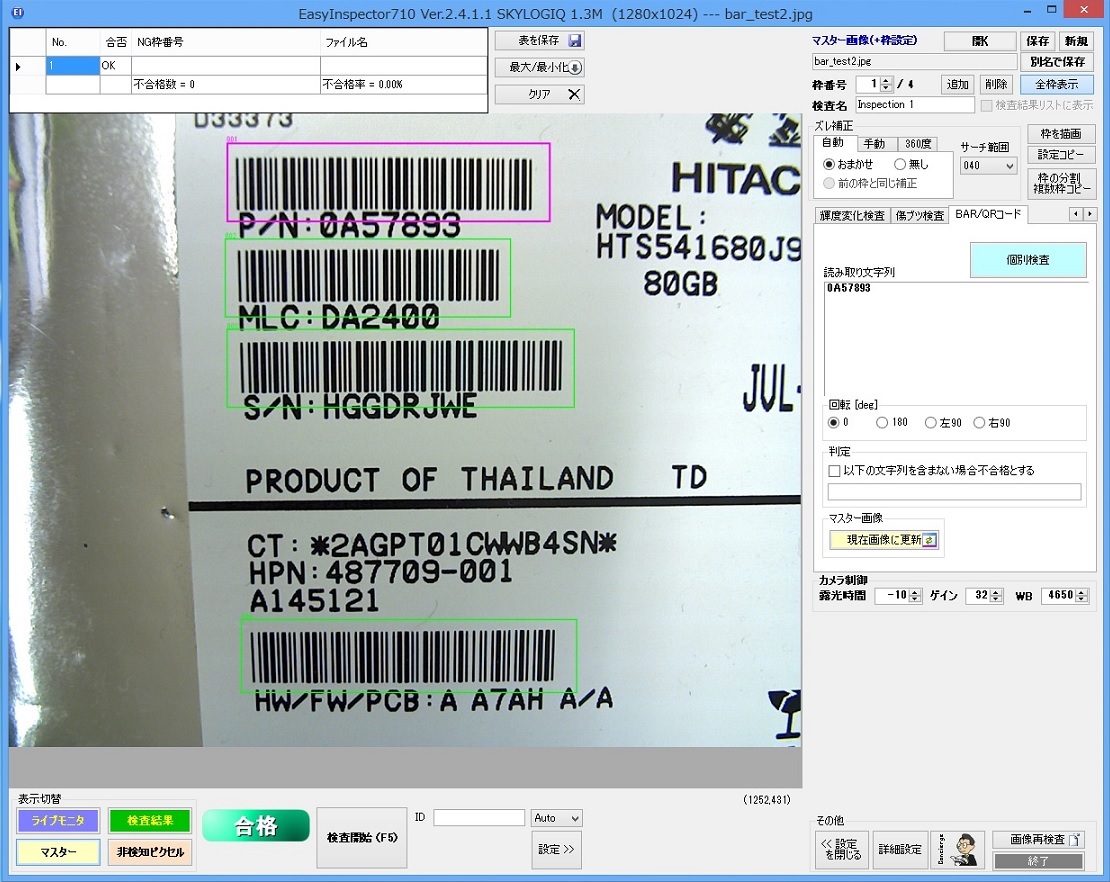
Task: Decrease the ゲイン gain value
Action: point(996,600)
